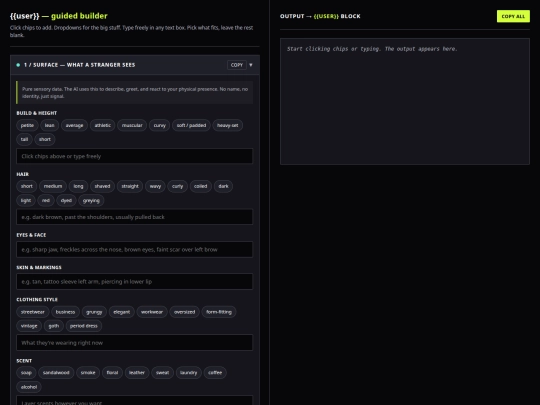
Task: Add the short hair chip
Action: click(x=27, y=186)
